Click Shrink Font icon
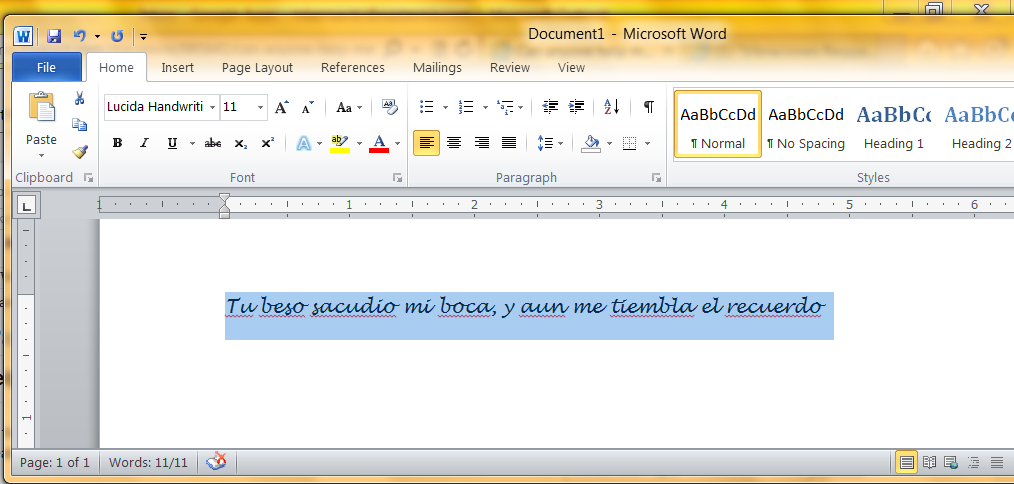The image size is (1014, 484). coord(308,107)
